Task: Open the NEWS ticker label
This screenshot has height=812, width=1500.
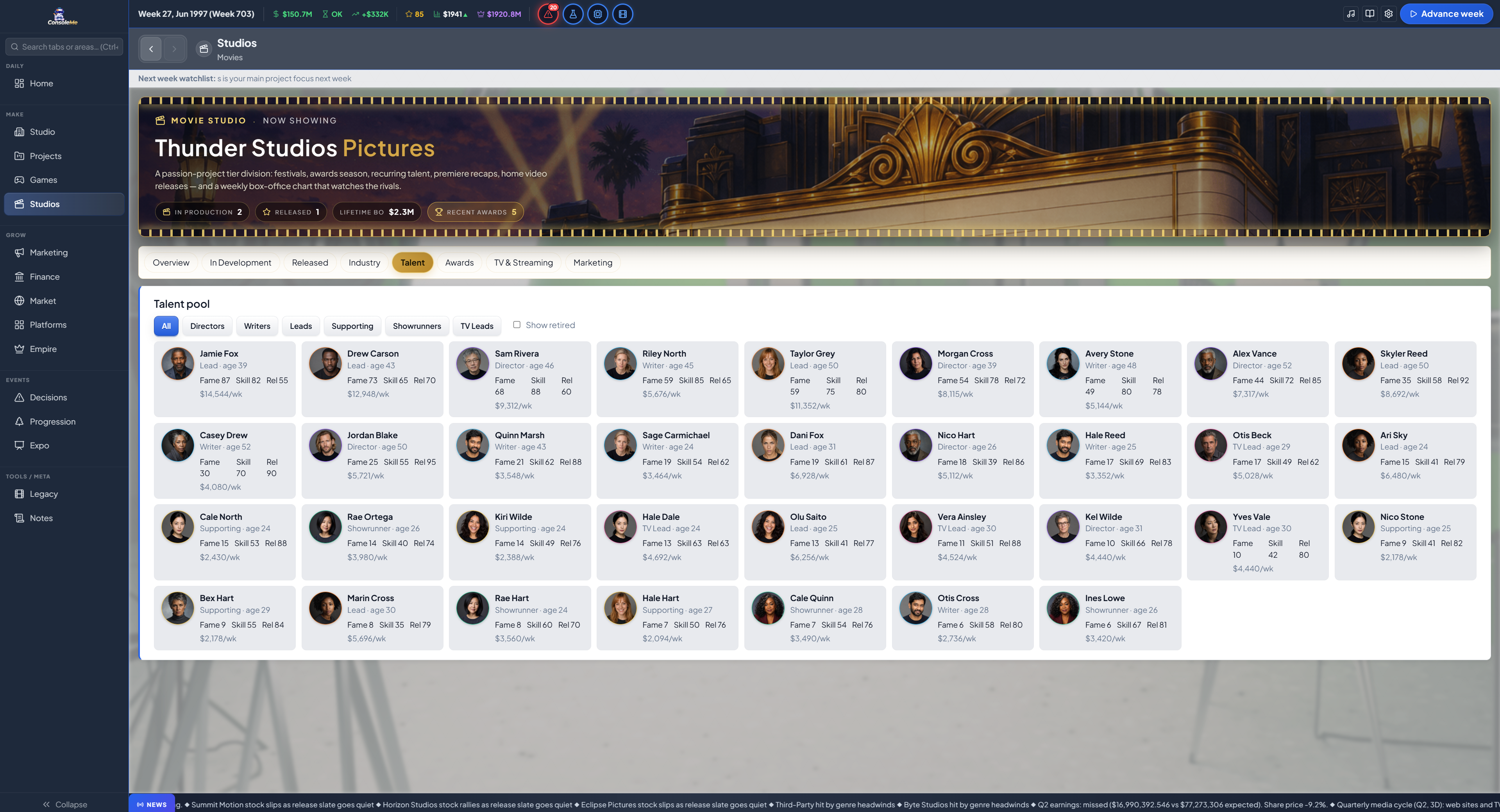Action: [152, 805]
